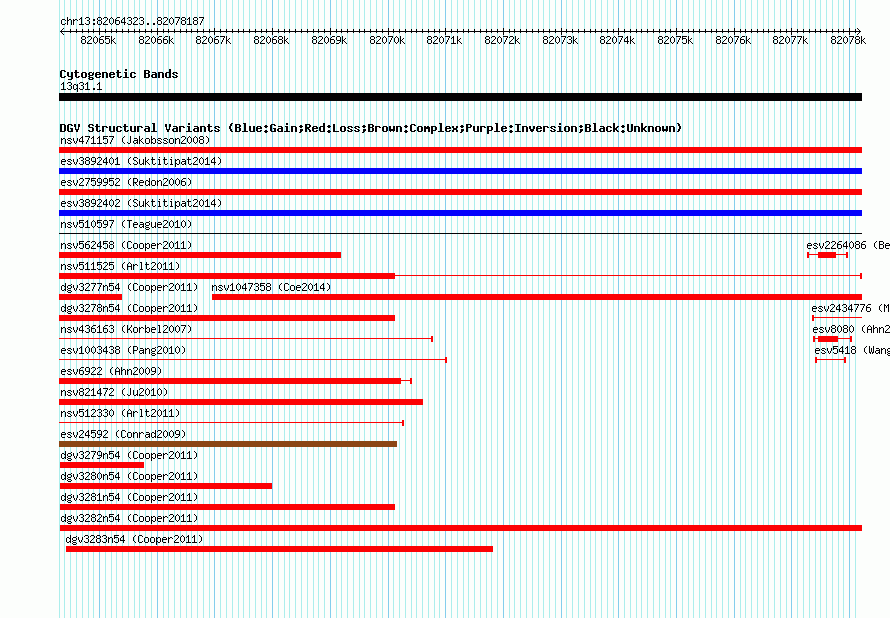
Task: Open nsv562458 (Cooper2011) label
Action: [x=126, y=245]
